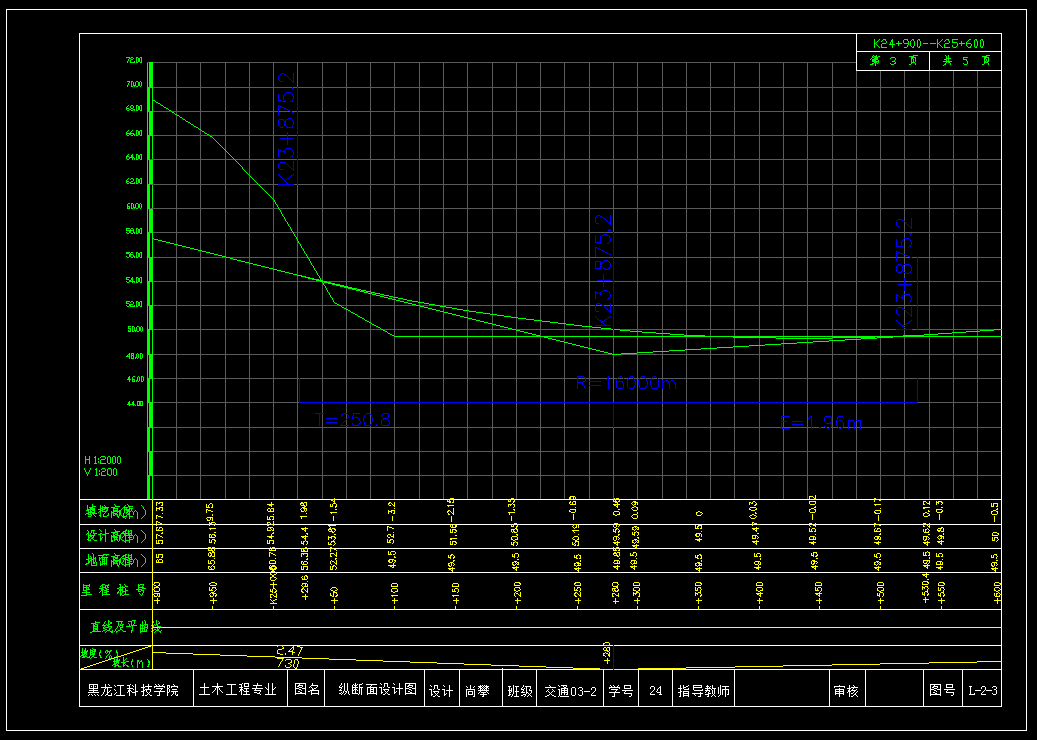Click the V 1:200 vertical scale note
The width and height of the screenshot is (1037, 740).
[x=102, y=472]
